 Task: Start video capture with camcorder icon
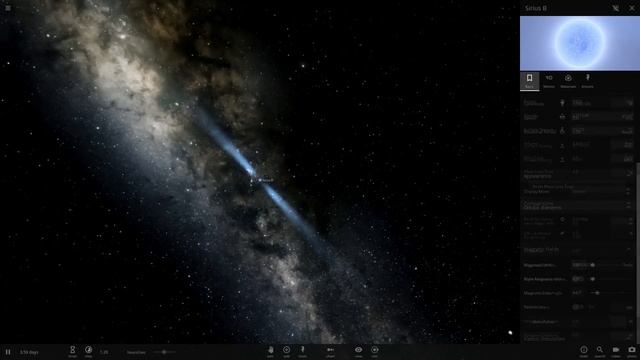point(616,351)
